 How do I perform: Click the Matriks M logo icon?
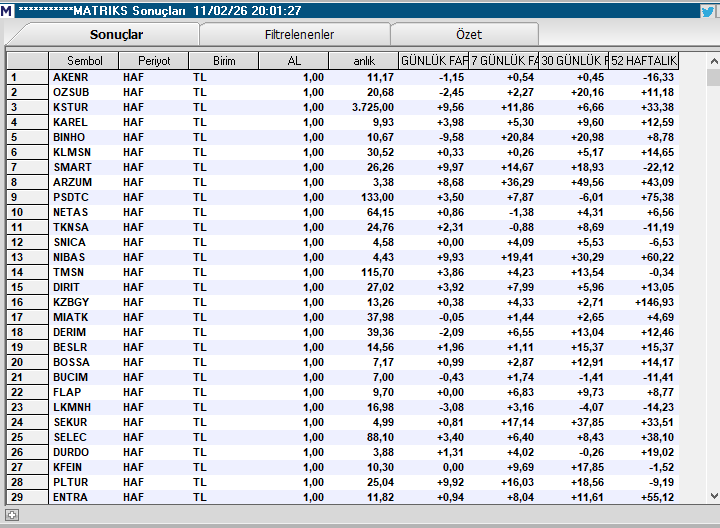[x=6, y=11]
